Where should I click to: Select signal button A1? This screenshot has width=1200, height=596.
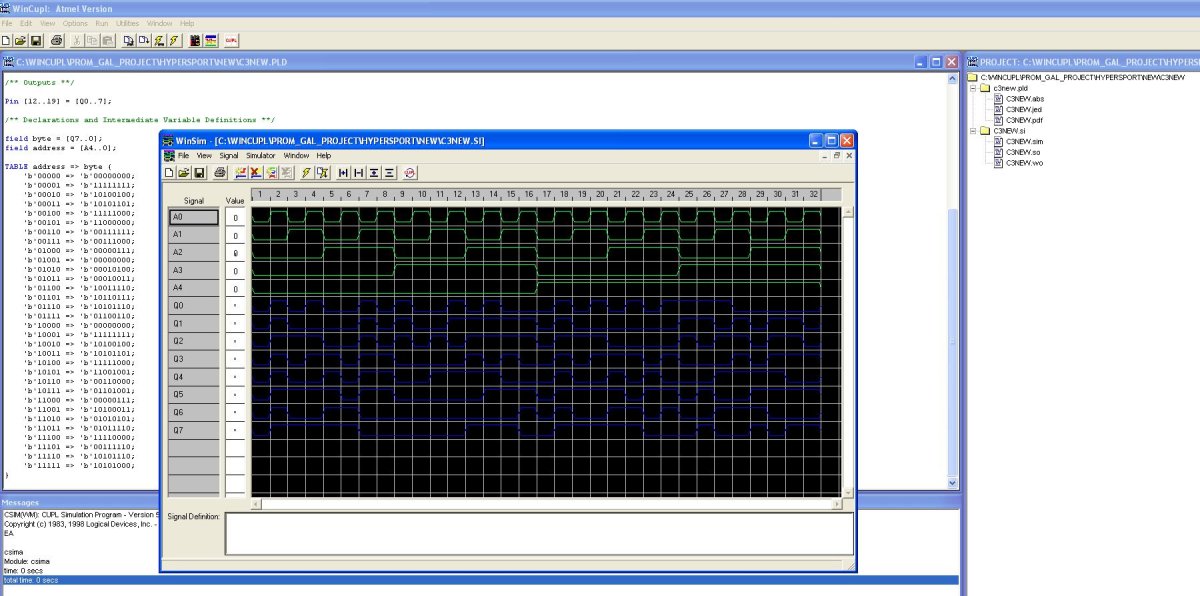click(x=194, y=235)
